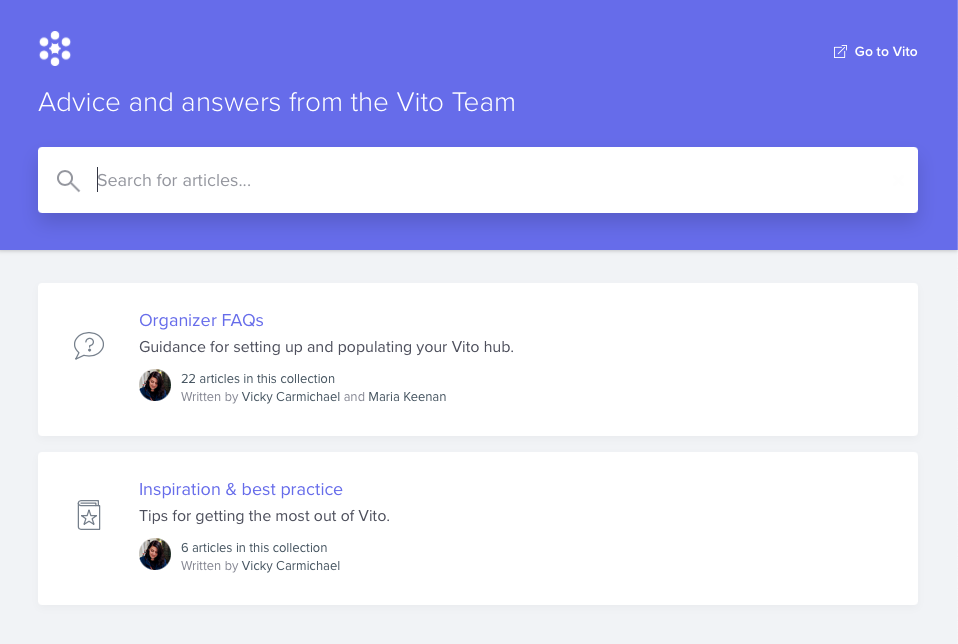
Task: Open the Inspiration & best practice collection
Action: [x=241, y=489]
